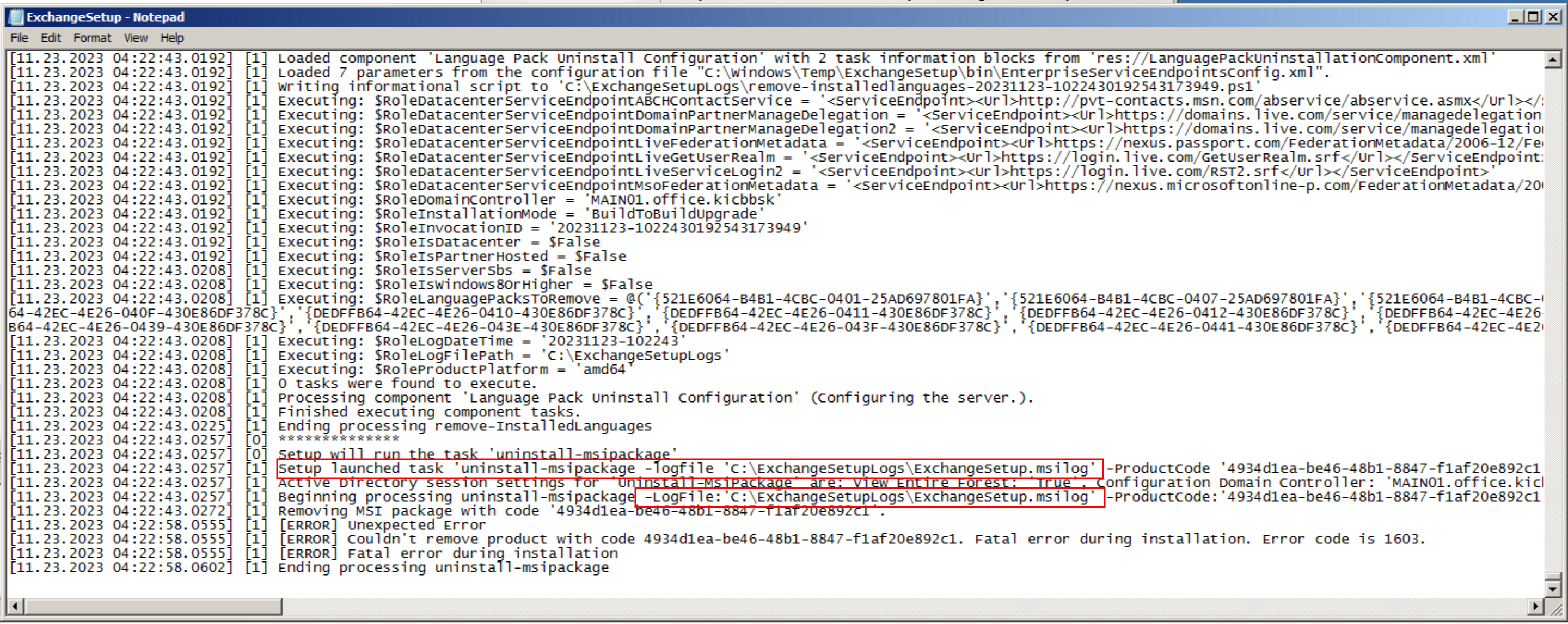Click the line 'Ending processing remove-InstalledLanguages'
The height and width of the screenshot is (624, 1568).
[x=330, y=426]
